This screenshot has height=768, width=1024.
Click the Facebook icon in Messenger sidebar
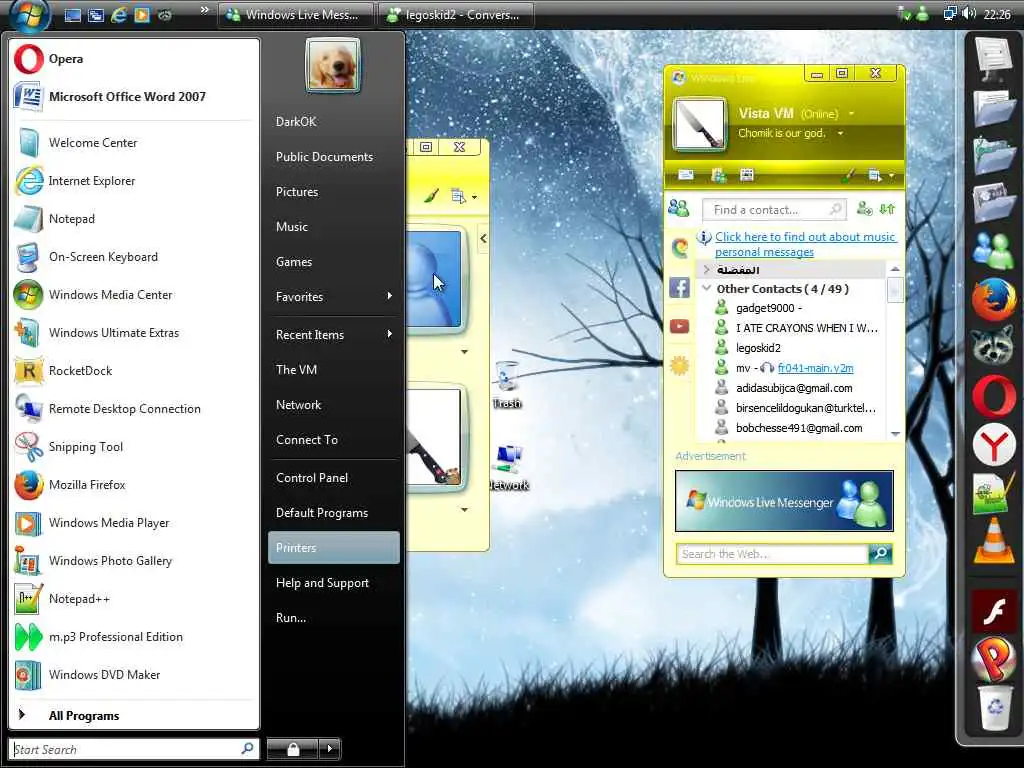tap(679, 287)
